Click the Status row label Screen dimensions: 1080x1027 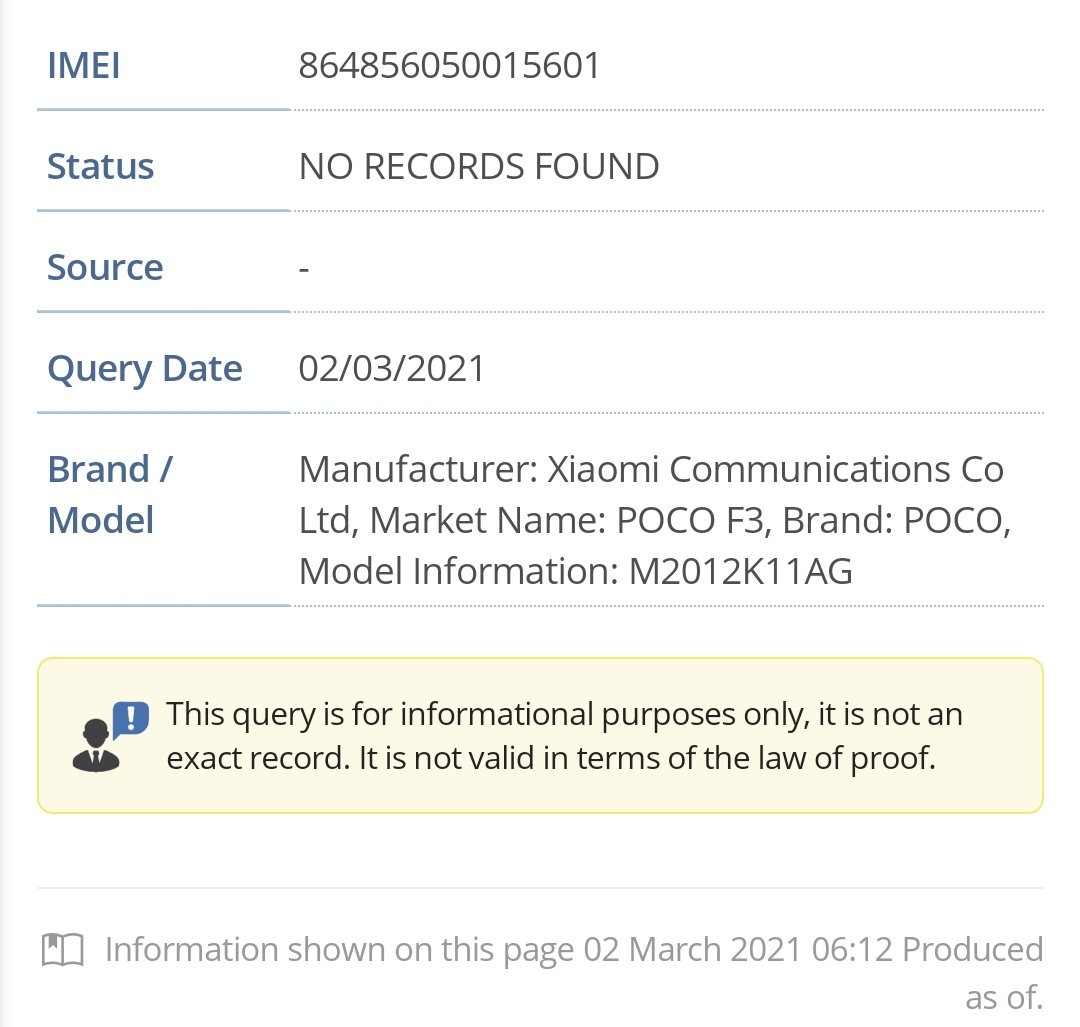click(100, 166)
